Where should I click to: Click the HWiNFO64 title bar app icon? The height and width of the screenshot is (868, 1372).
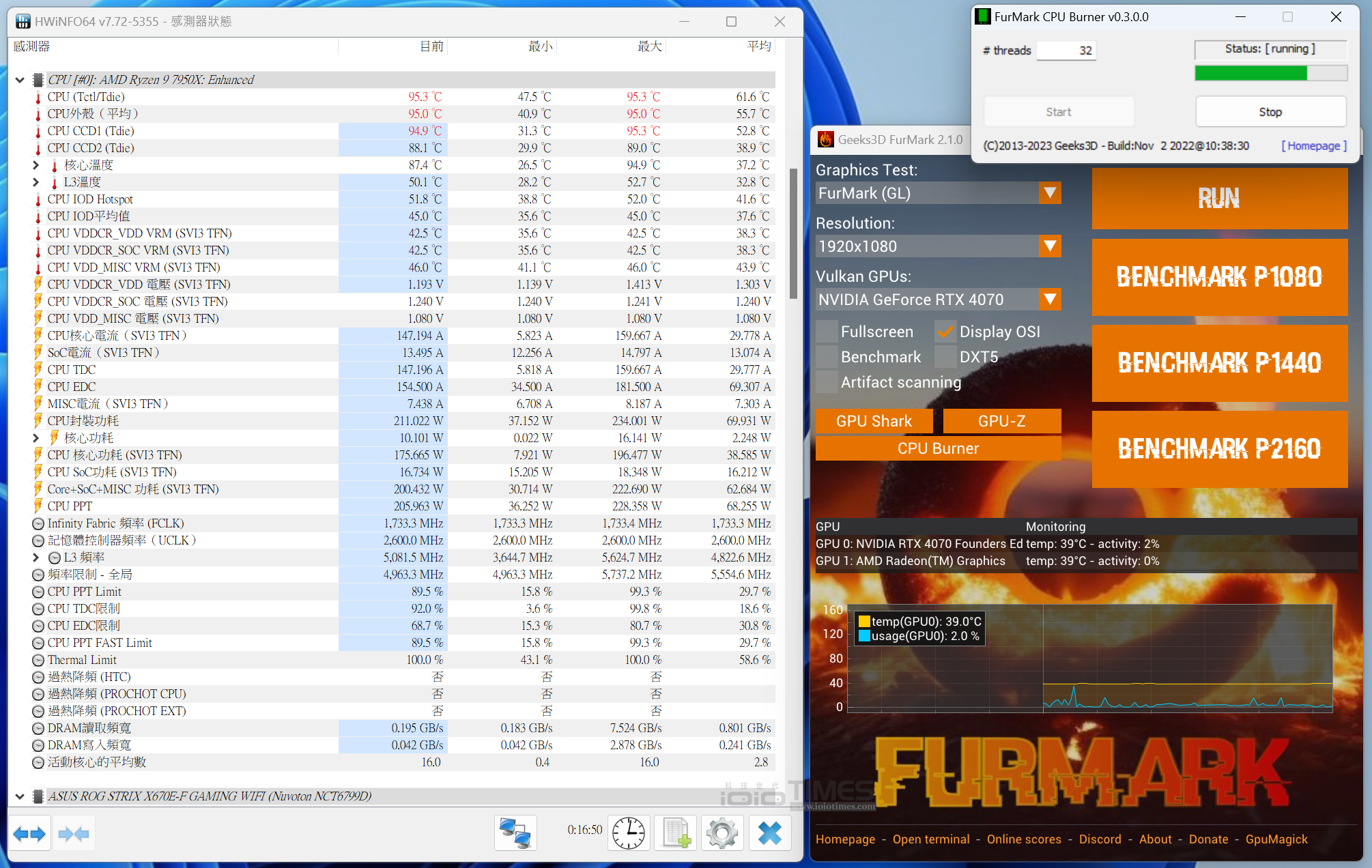click(23, 22)
